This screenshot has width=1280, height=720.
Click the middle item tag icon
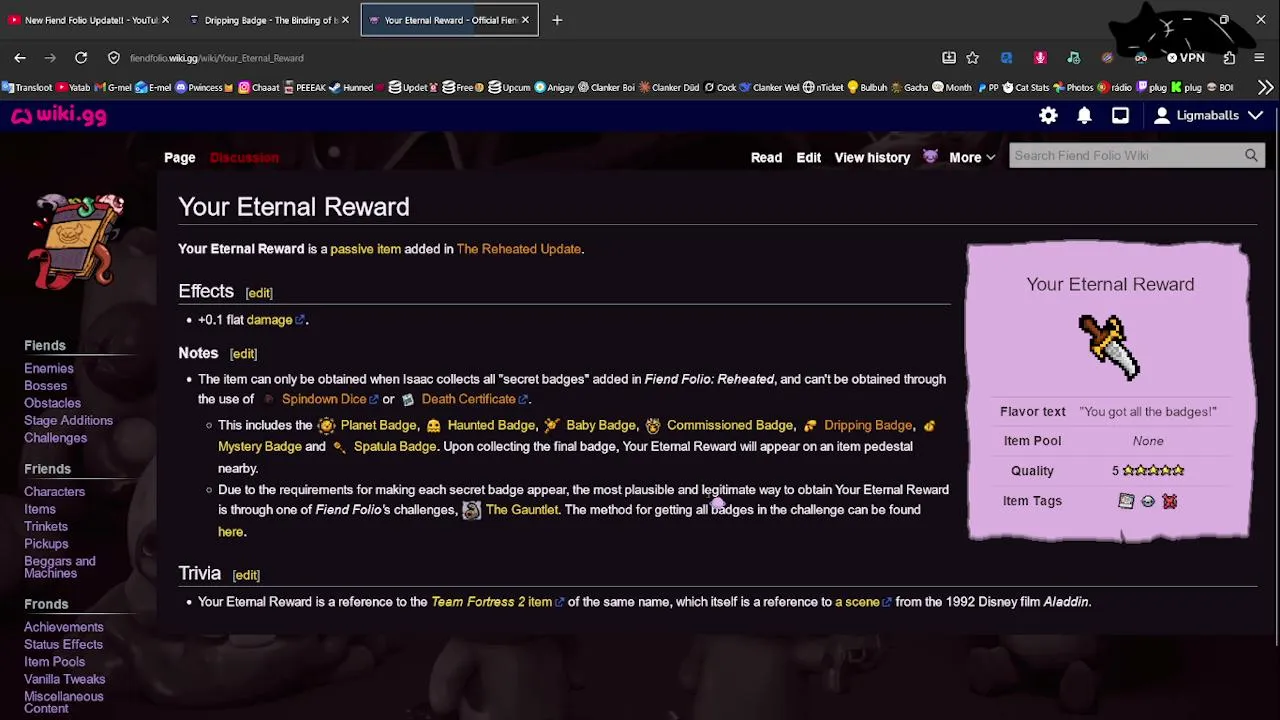pyautogui.click(x=1148, y=501)
